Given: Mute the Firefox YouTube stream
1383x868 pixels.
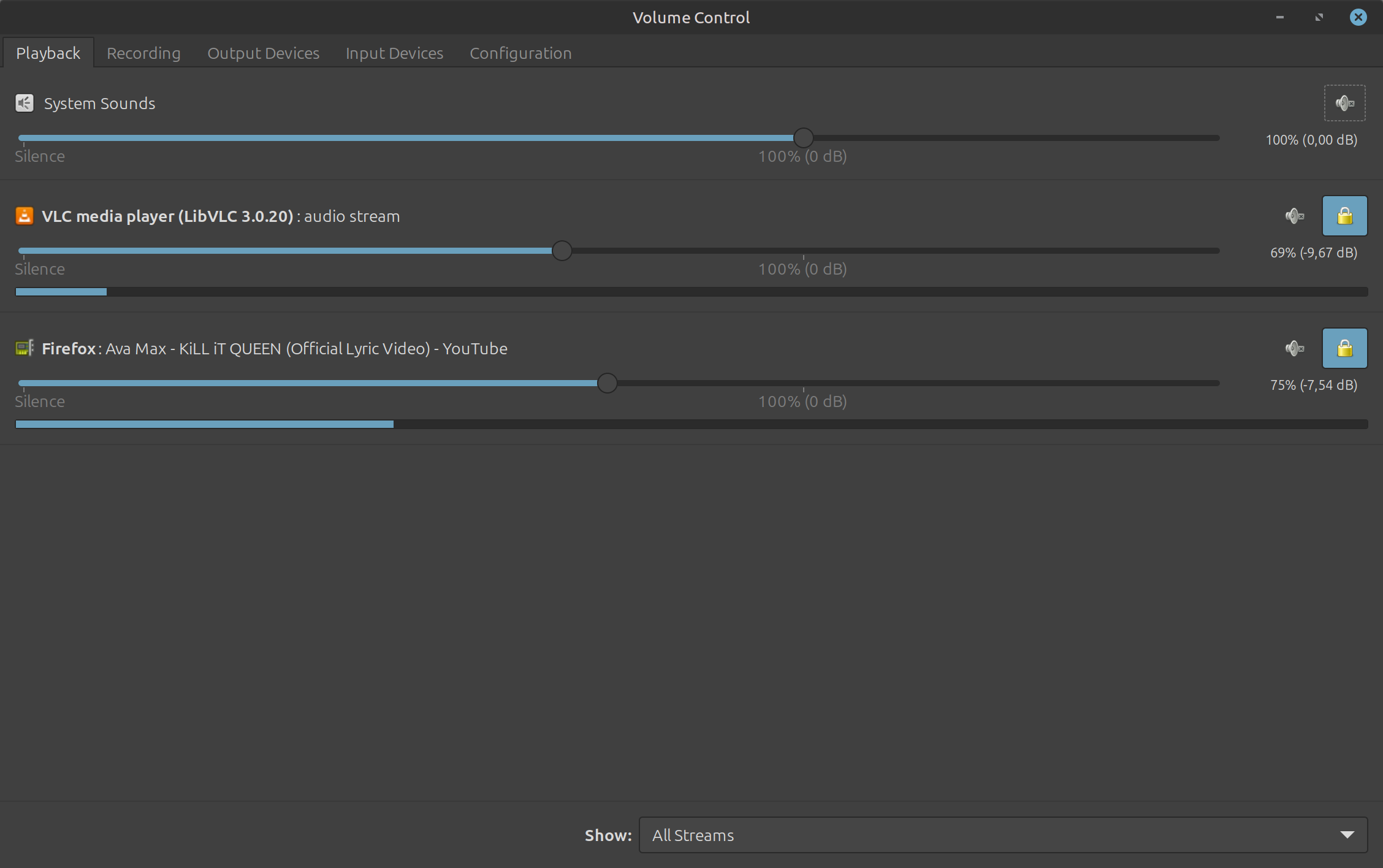Looking at the screenshot, I should (1294, 348).
